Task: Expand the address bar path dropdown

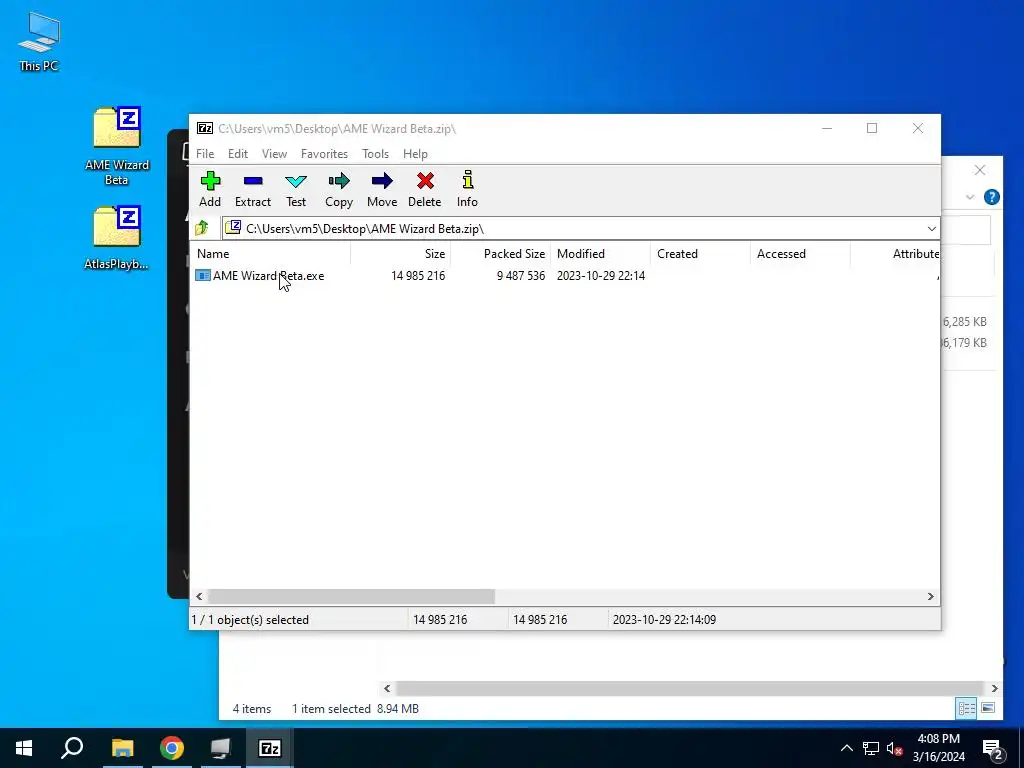Action: [x=931, y=229]
